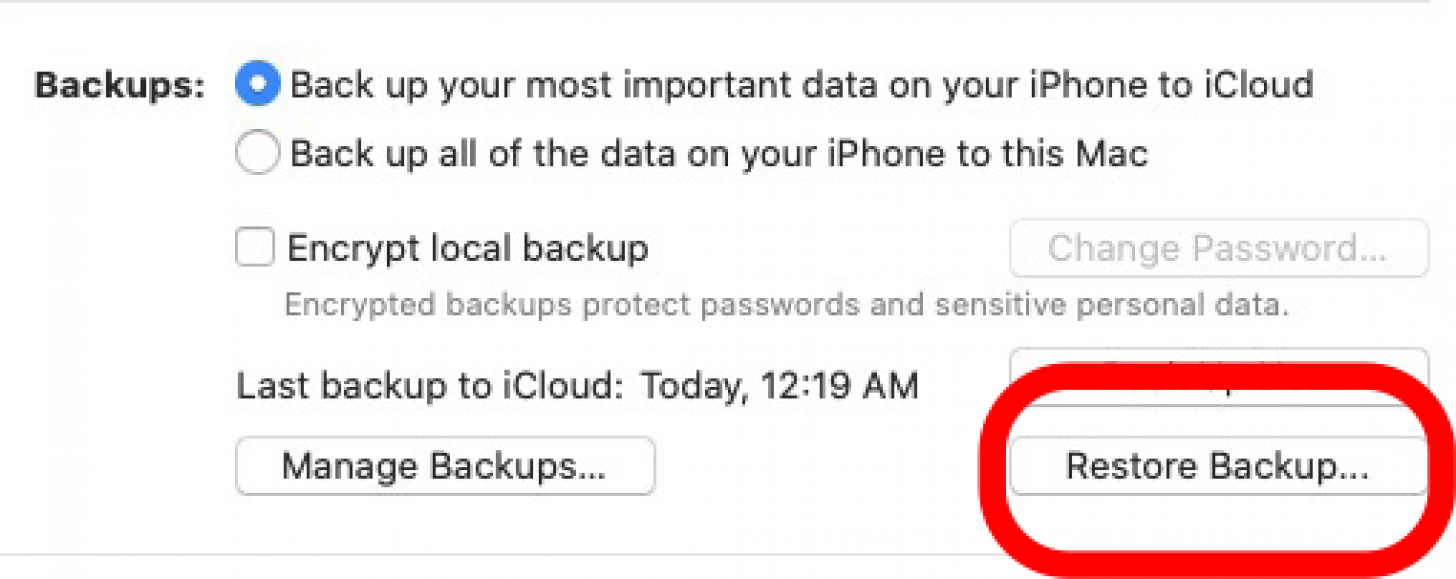Screen dimensions: 1456x579
Task: Enable the Encrypt local backup checkbox
Action: coord(255,247)
